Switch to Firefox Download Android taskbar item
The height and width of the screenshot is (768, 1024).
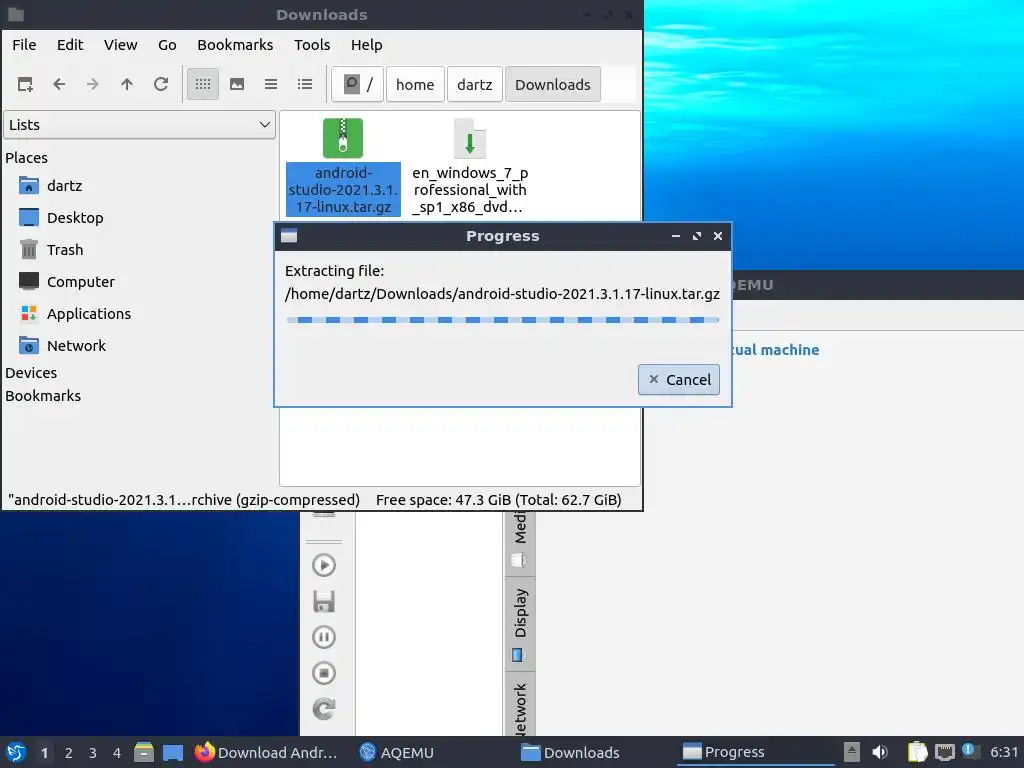tap(266, 752)
